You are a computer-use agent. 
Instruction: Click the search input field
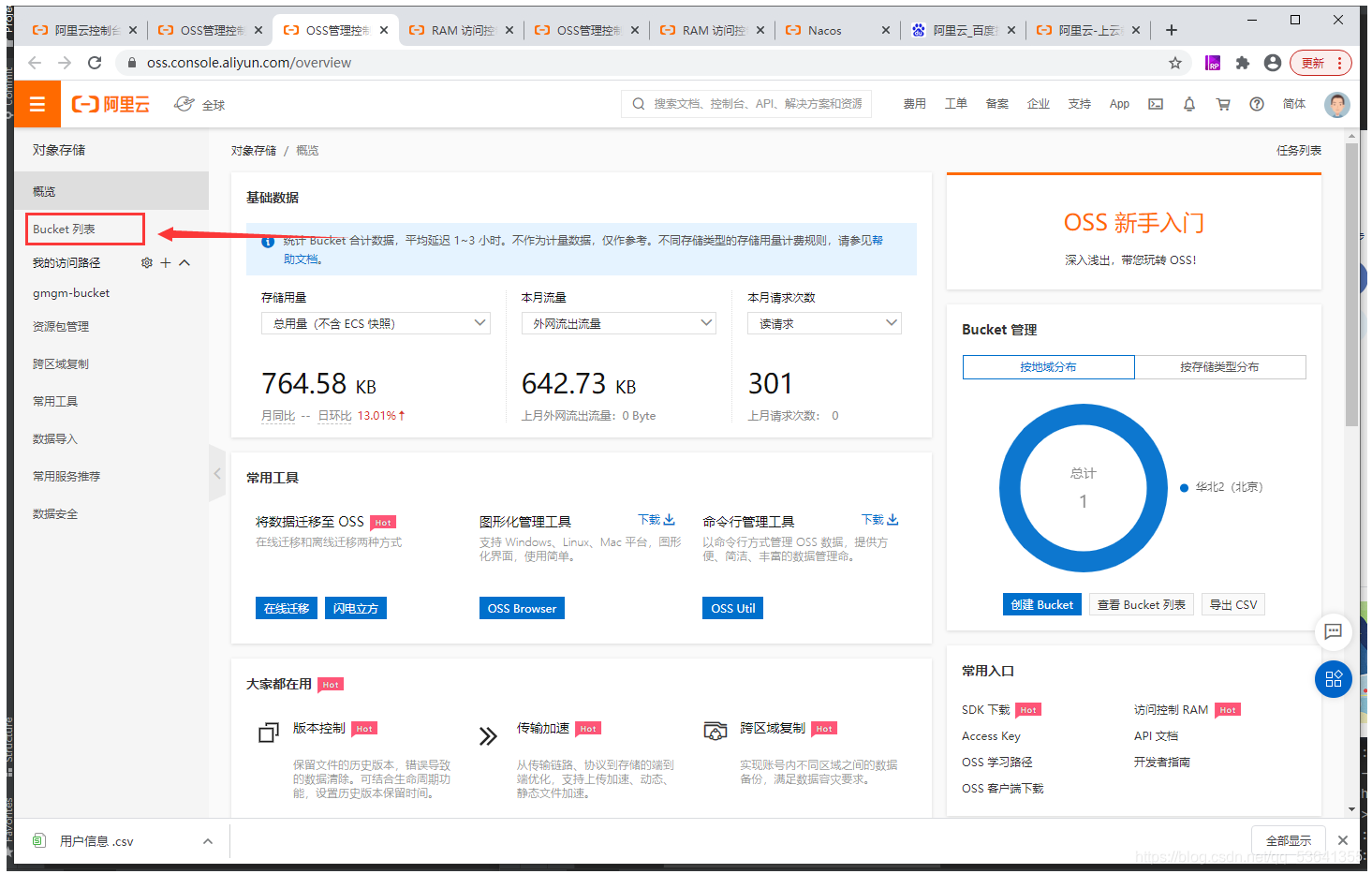(x=746, y=104)
